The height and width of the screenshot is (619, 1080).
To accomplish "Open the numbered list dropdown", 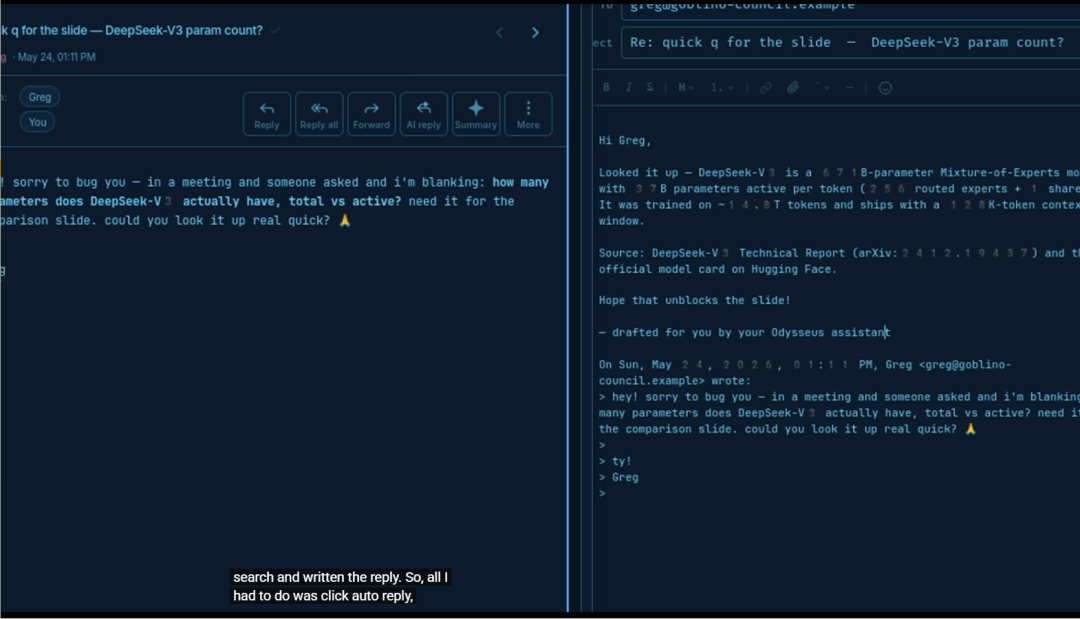I will pyautogui.click(x=722, y=87).
